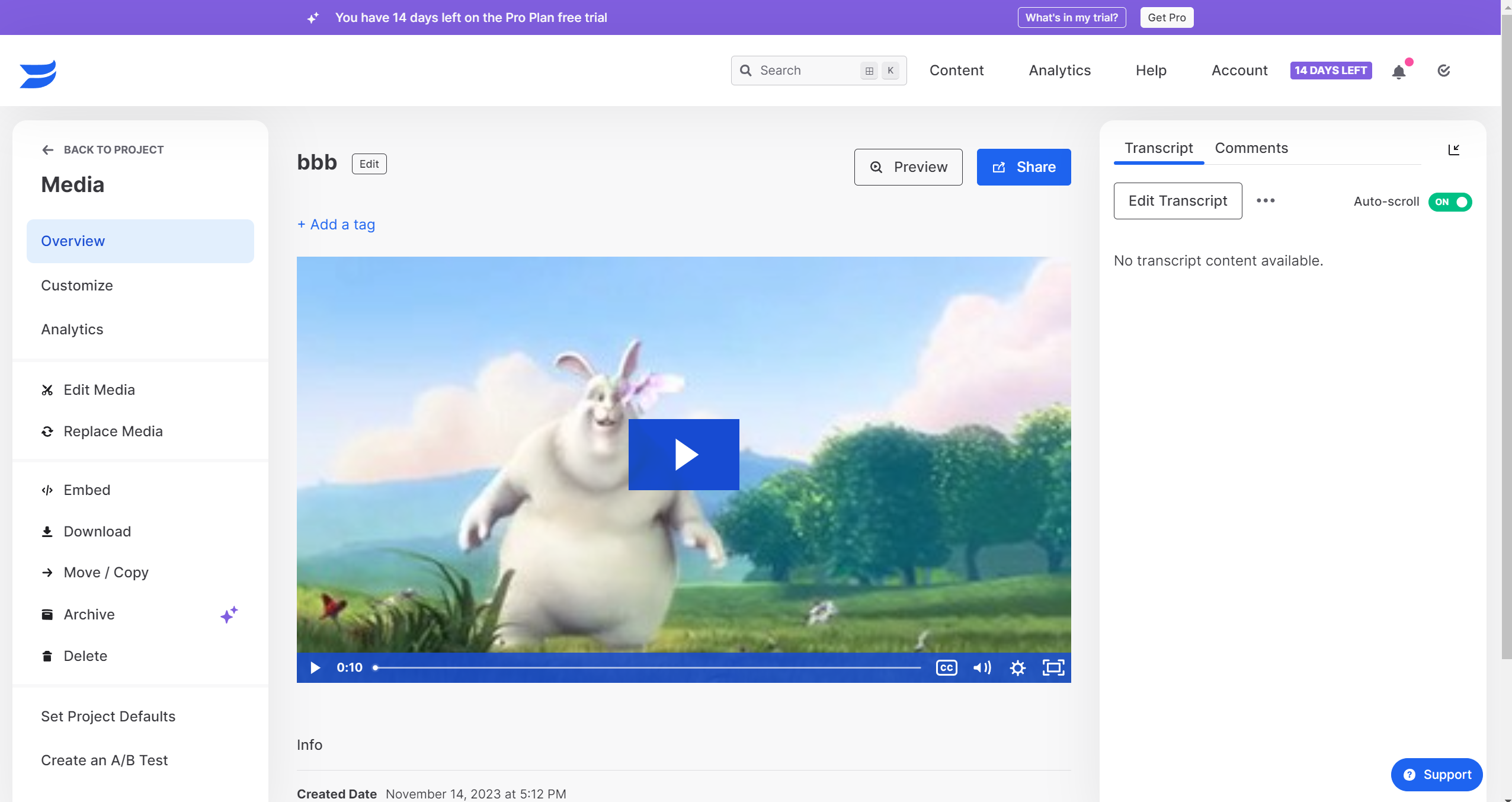Turn off Auto-scroll toggle
1512x802 pixels.
pos(1450,202)
